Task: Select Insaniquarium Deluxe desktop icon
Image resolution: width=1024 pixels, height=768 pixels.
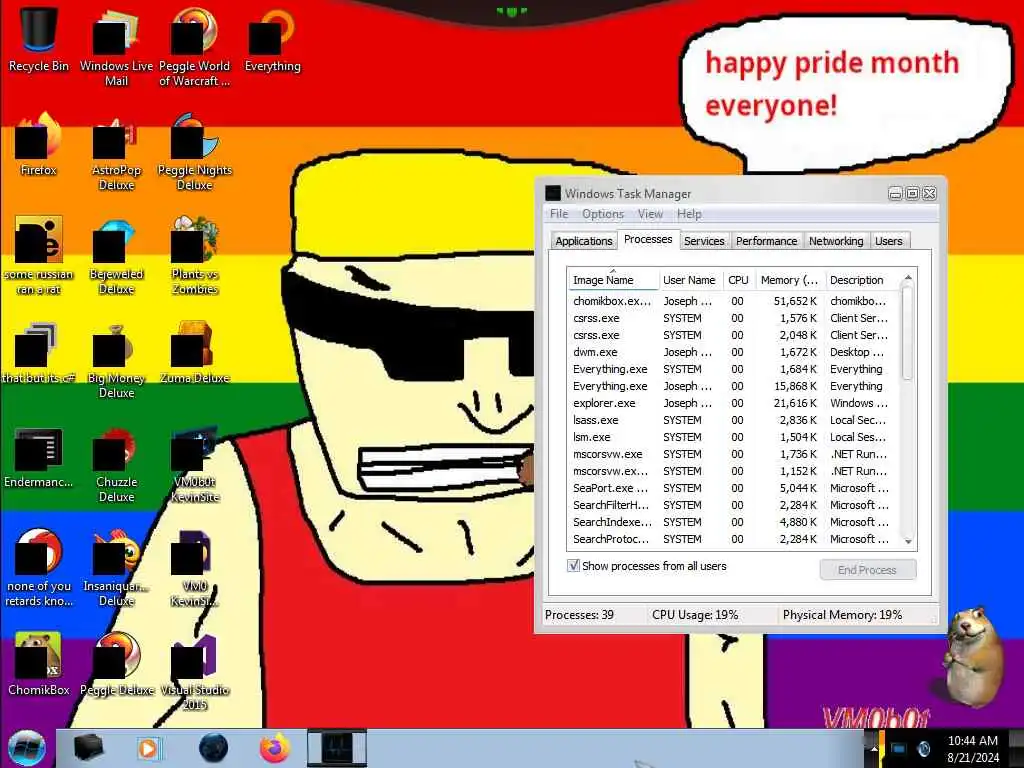Action: 116,568
